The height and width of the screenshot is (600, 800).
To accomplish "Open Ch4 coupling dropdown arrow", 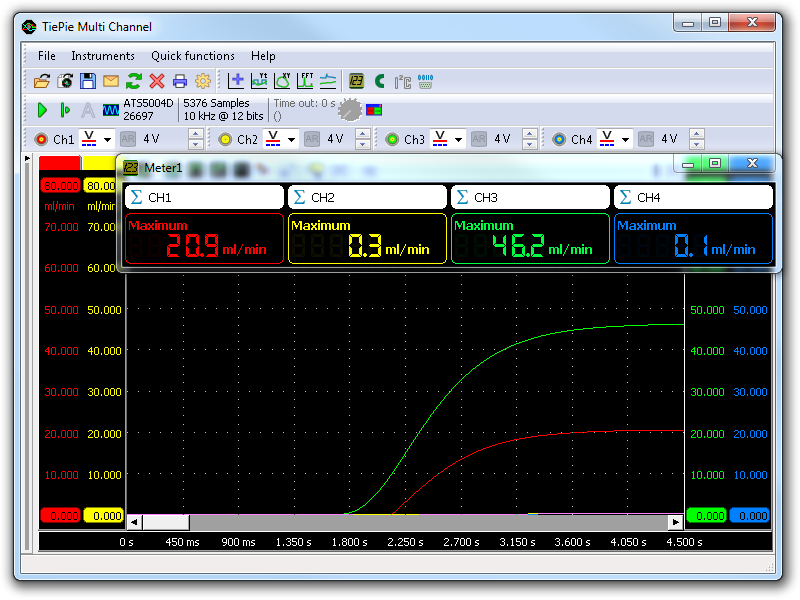I will pos(626,139).
